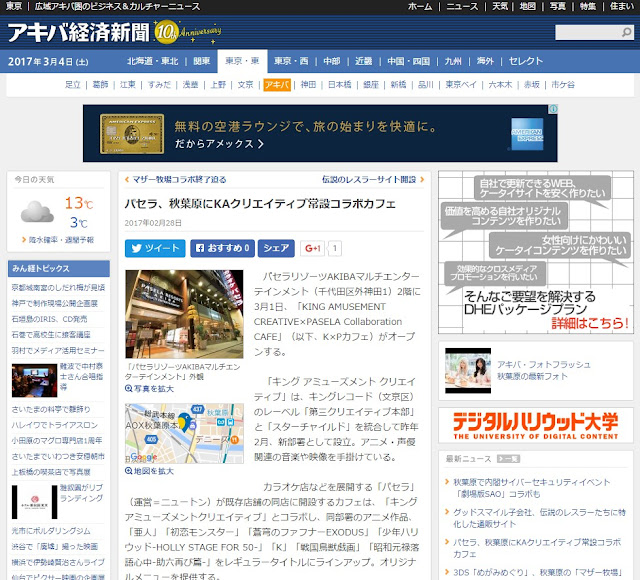The width and height of the screenshot is (640, 580).
Task: Open 地図 in the top menu
Action: click(x=527, y=6)
